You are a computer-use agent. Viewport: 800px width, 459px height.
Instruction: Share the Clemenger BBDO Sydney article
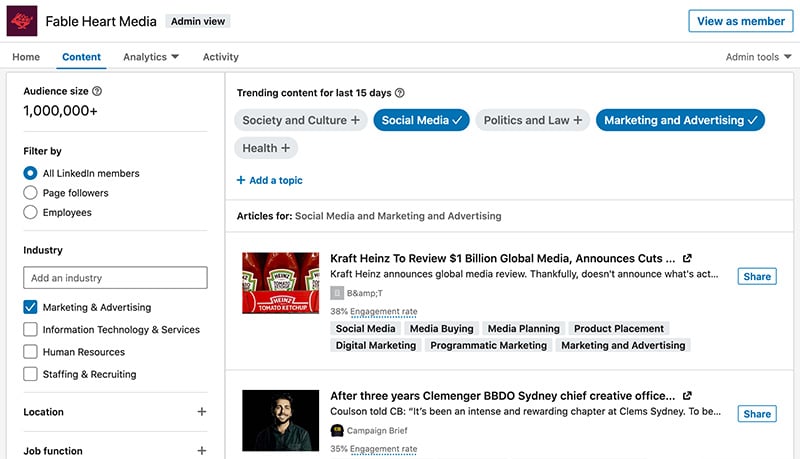coord(757,414)
